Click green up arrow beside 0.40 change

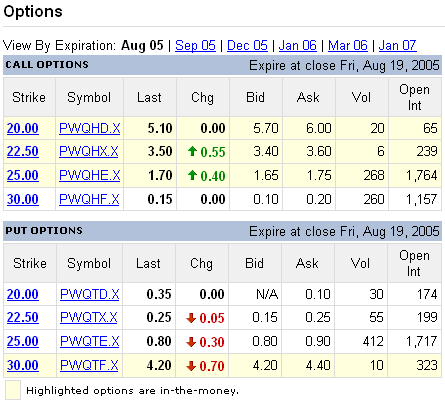click(x=192, y=175)
